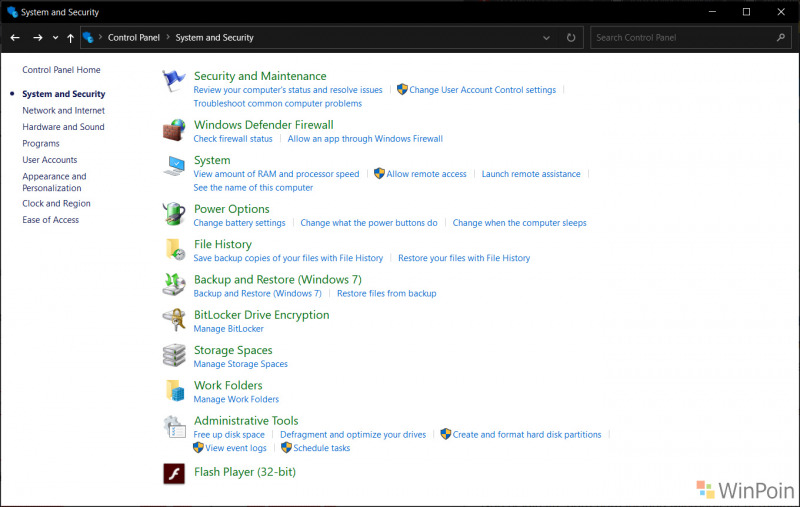This screenshot has height=507, width=800.
Task: Click the Power Options battery icon
Action: tap(174, 214)
